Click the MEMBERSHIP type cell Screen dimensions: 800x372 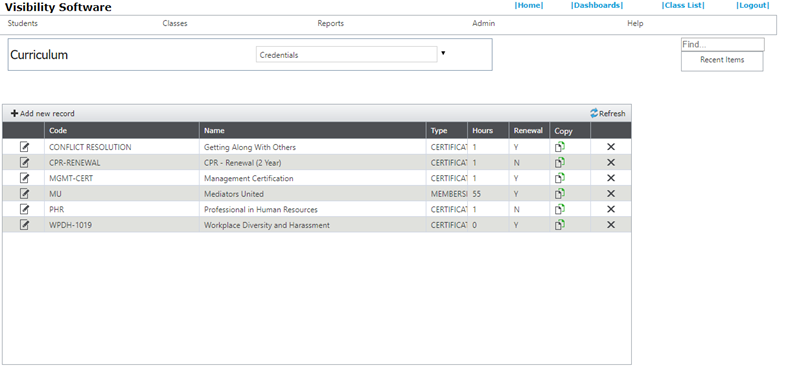[447, 194]
